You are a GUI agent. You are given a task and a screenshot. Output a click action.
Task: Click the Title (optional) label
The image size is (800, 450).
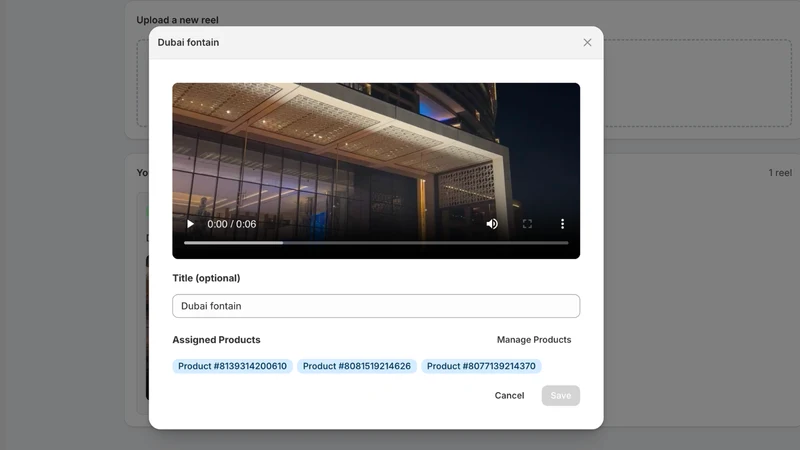206,278
